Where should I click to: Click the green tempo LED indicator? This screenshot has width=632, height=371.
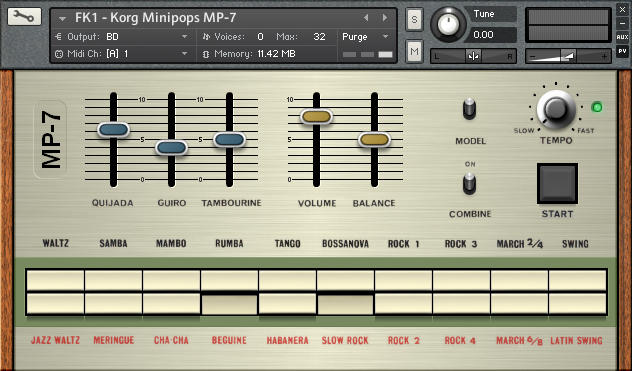coord(597,107)
